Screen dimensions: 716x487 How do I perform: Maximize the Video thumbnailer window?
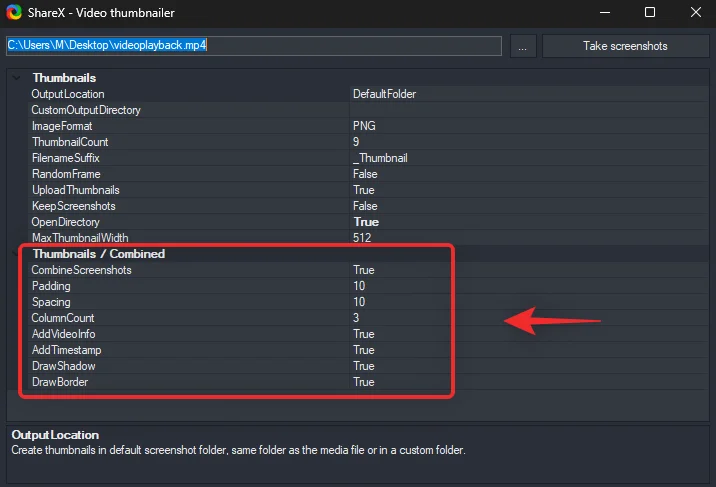tap(650, 13)
